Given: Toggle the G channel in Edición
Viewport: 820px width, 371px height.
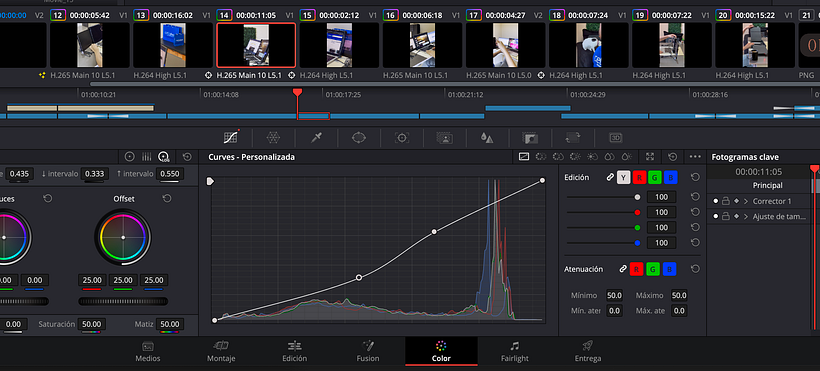Looking at the screenshot, I should [x=655, y=177].
